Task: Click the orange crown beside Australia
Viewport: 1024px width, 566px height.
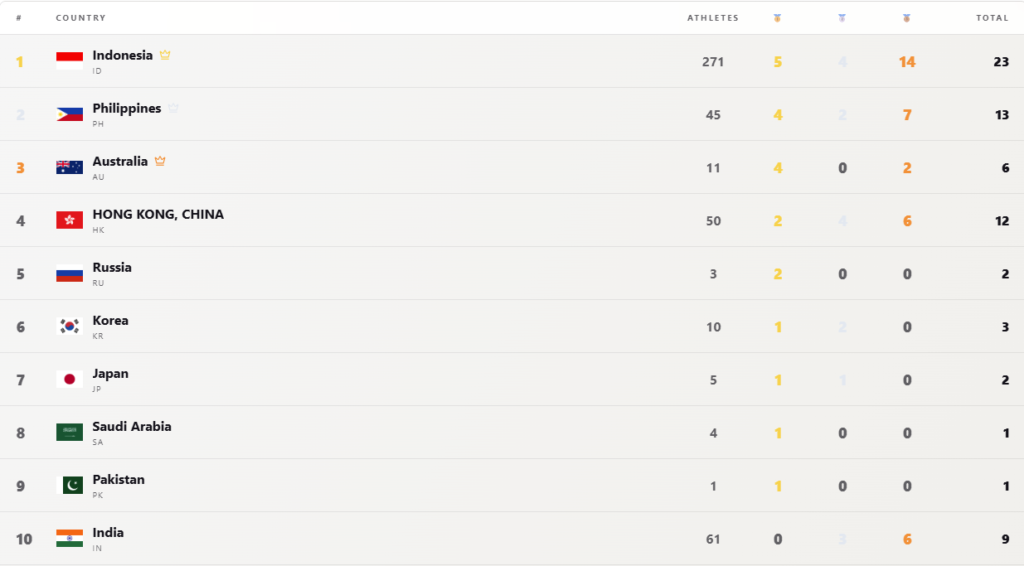Action: [160, 161]
